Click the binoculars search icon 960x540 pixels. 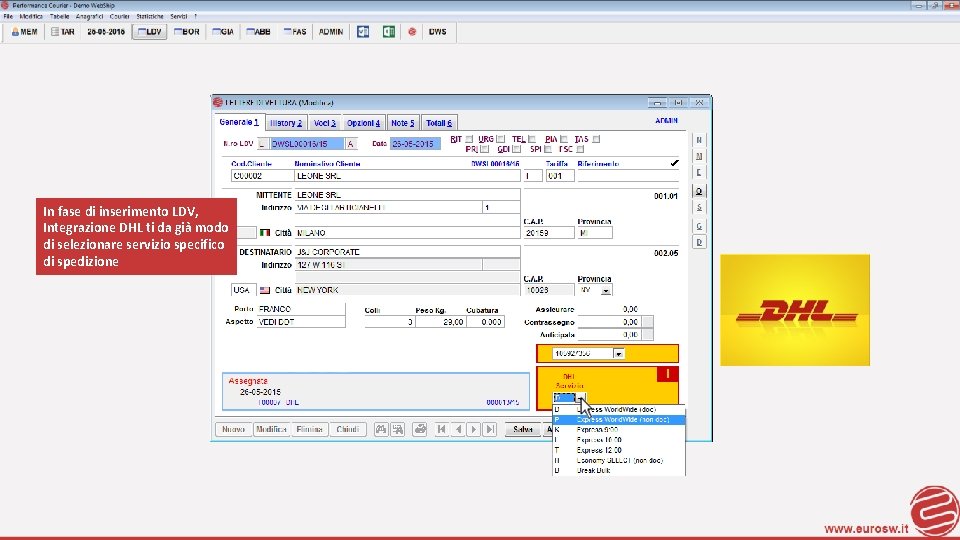pos(381,430)
